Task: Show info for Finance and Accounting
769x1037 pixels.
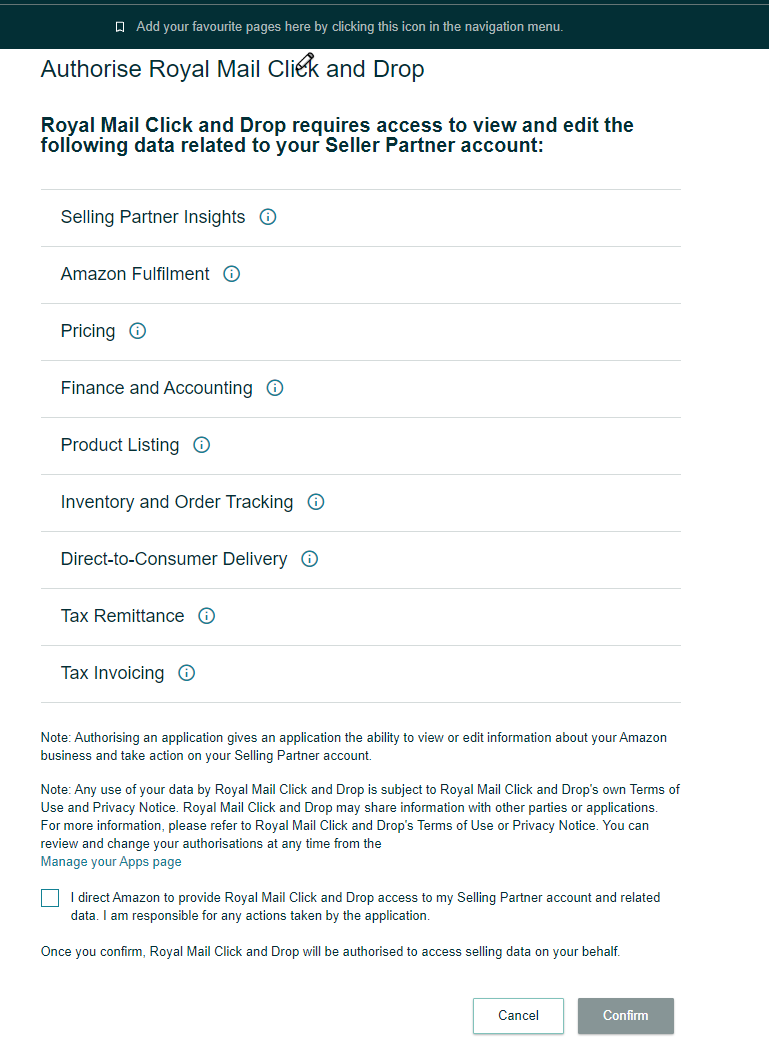Action: [x=275, y=388]
